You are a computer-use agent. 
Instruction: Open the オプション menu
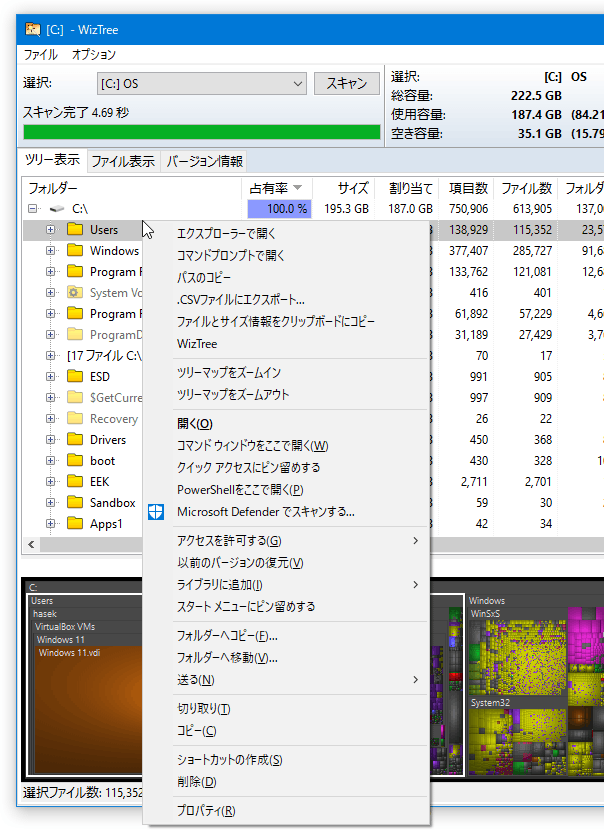(x=94, y=54)
